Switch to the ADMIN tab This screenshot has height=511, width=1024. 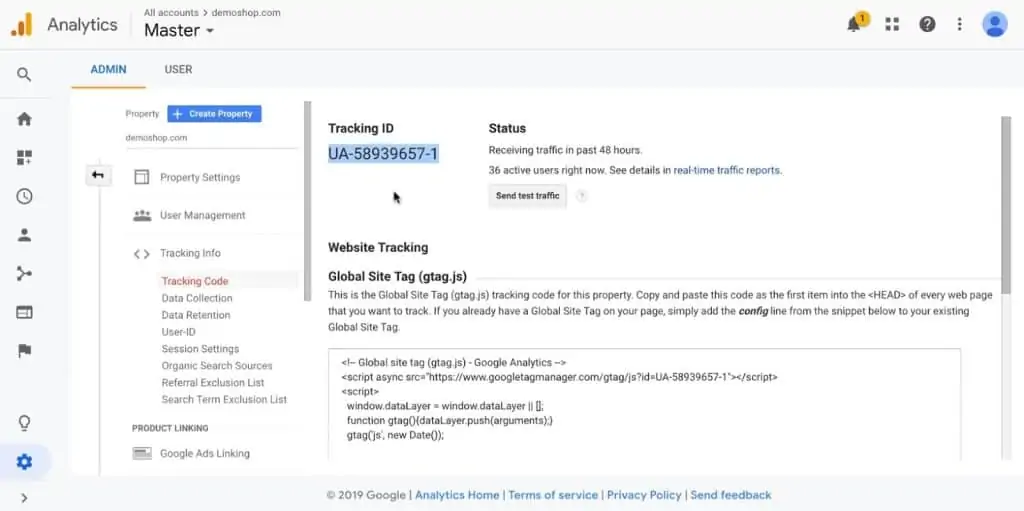pyautogui.click(x=108, y=69)
